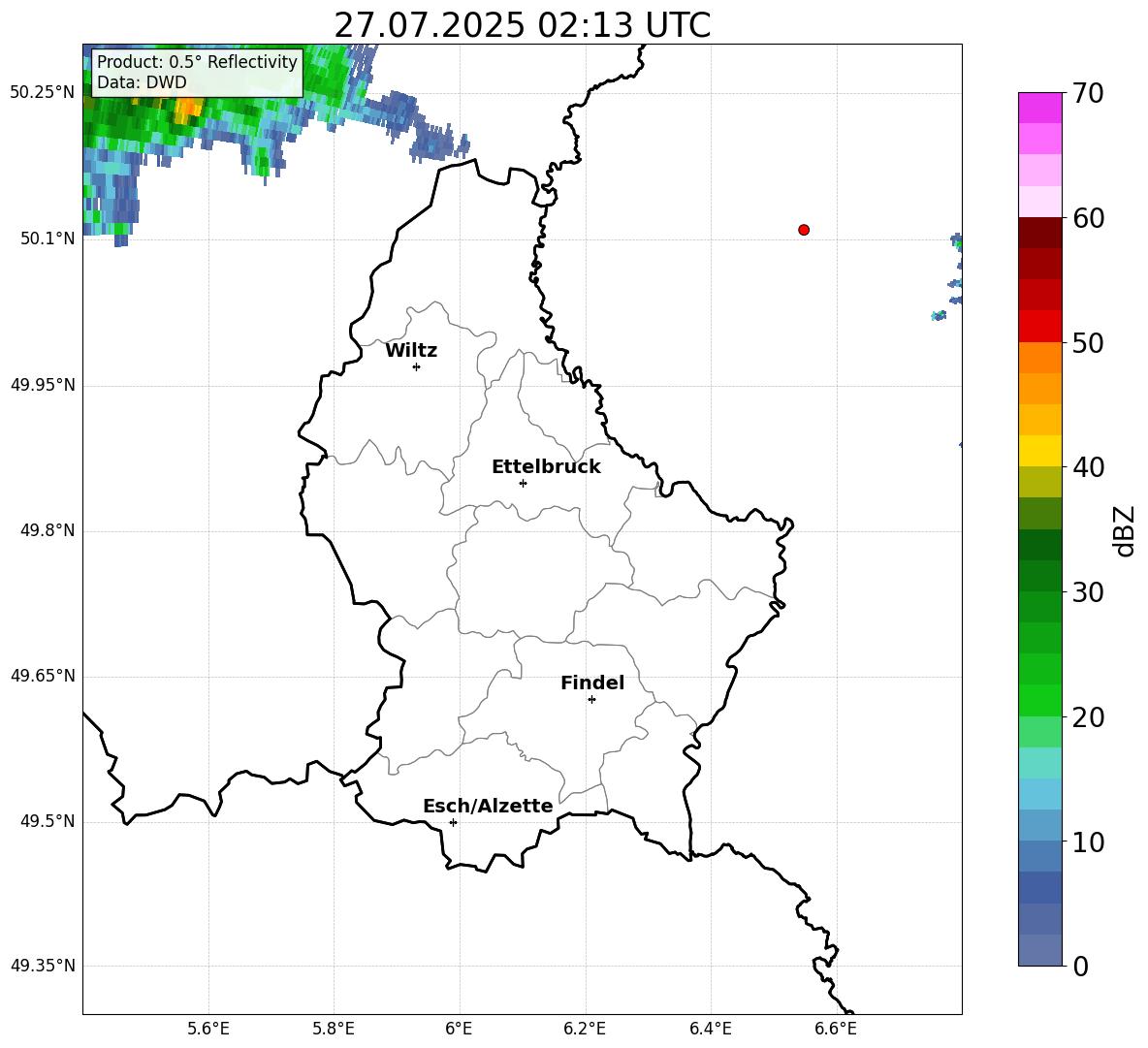
Task: Click the 49.65°N latitude label
Action: pos(42,676)
